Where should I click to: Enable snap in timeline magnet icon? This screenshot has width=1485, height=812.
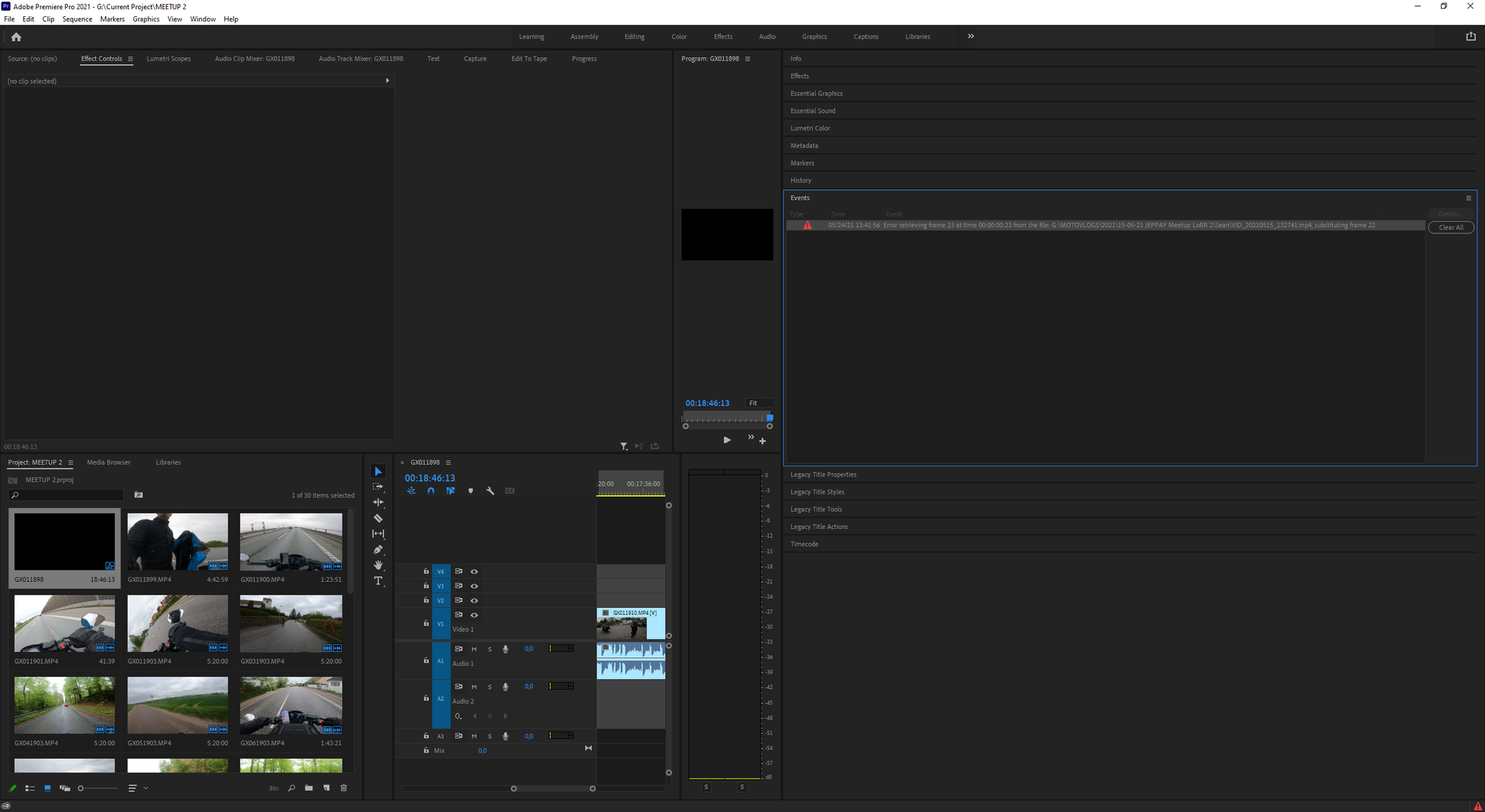(x=431, y=491)
